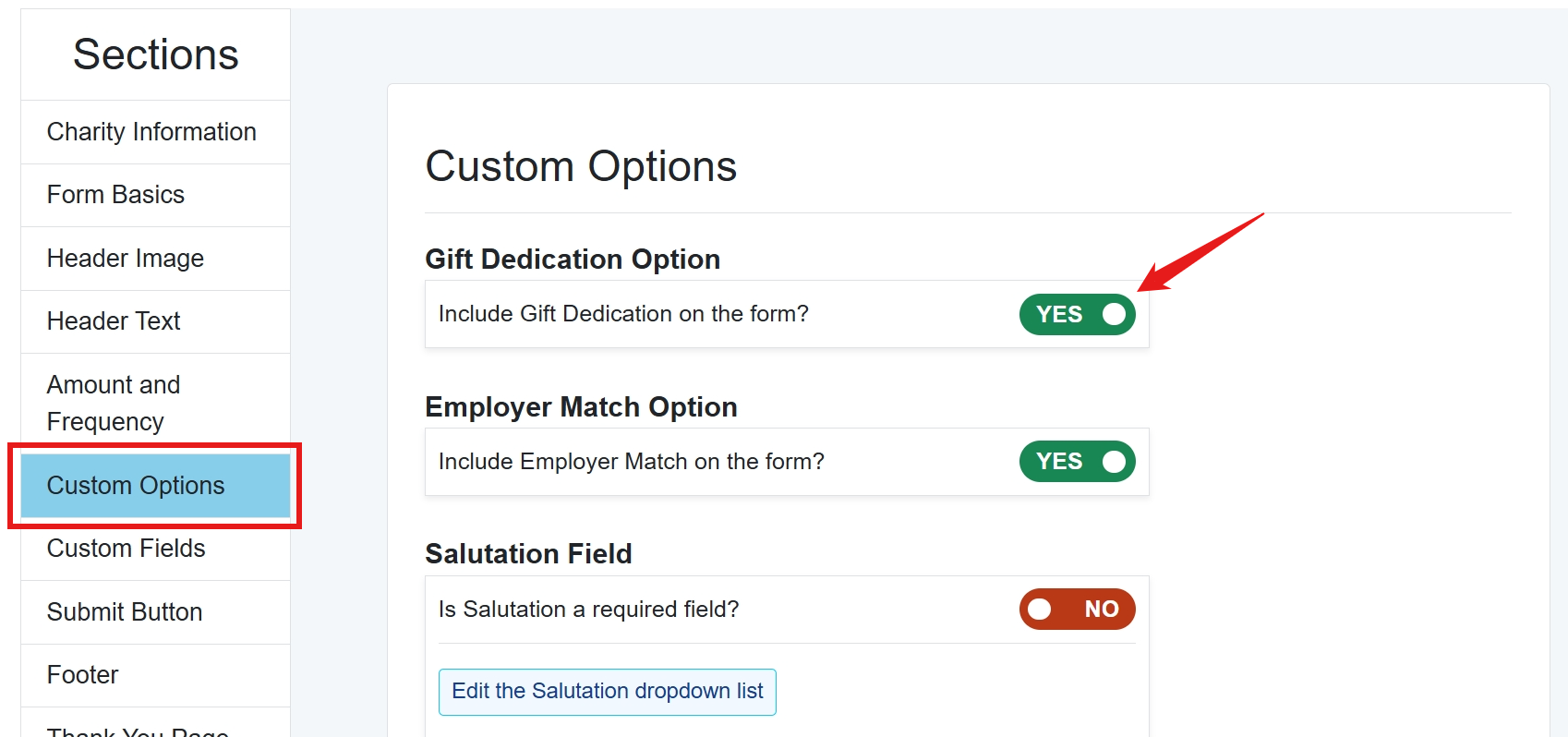Open Charity Information section in sidebar
This screenshot has height=737, width=1568.
coord(151,132)
